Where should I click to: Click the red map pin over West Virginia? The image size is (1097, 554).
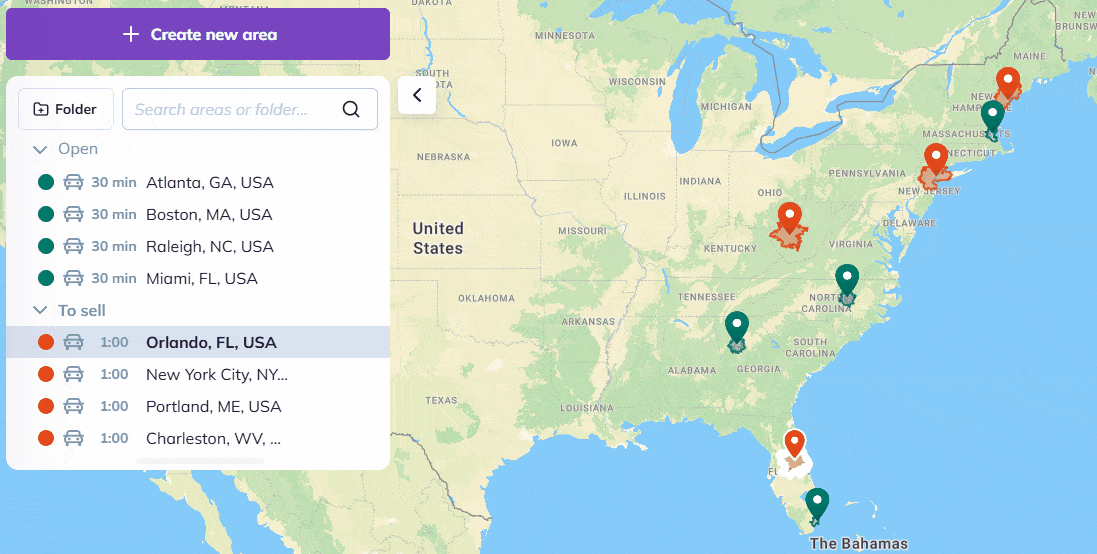[x=790, y=217]
